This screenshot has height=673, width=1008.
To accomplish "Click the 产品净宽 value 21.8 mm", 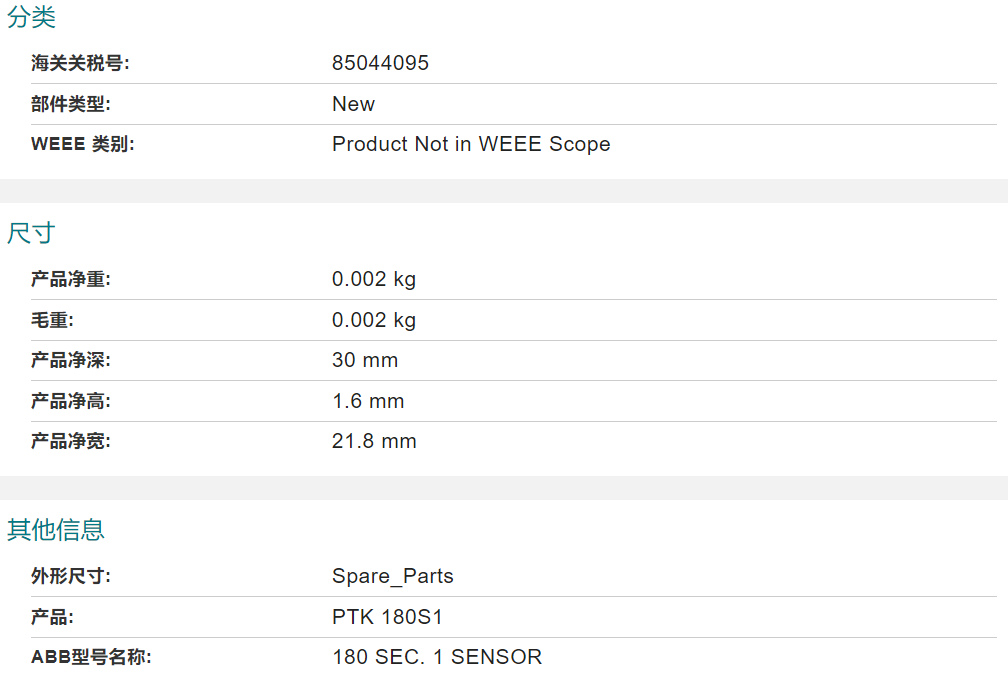I will (x=374, y=442).
